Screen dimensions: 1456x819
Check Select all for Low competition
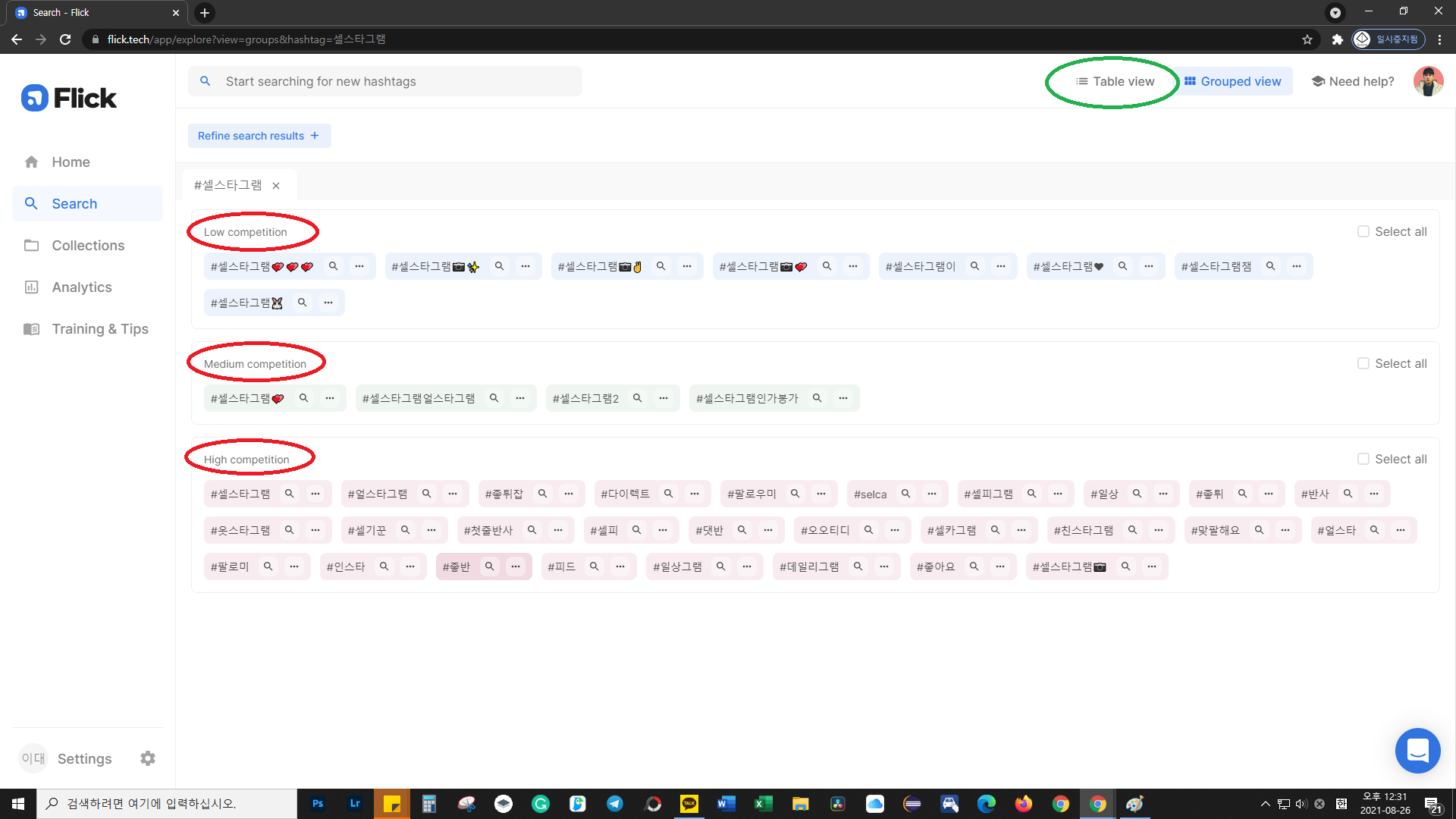coord(1363,231)
